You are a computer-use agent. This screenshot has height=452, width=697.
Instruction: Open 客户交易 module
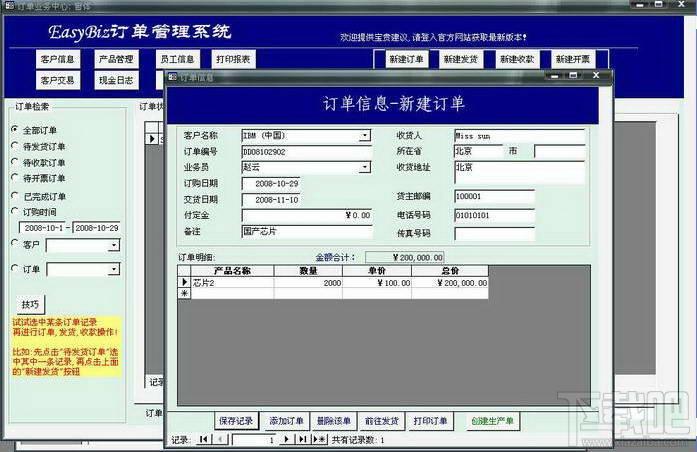pos(58,80)
